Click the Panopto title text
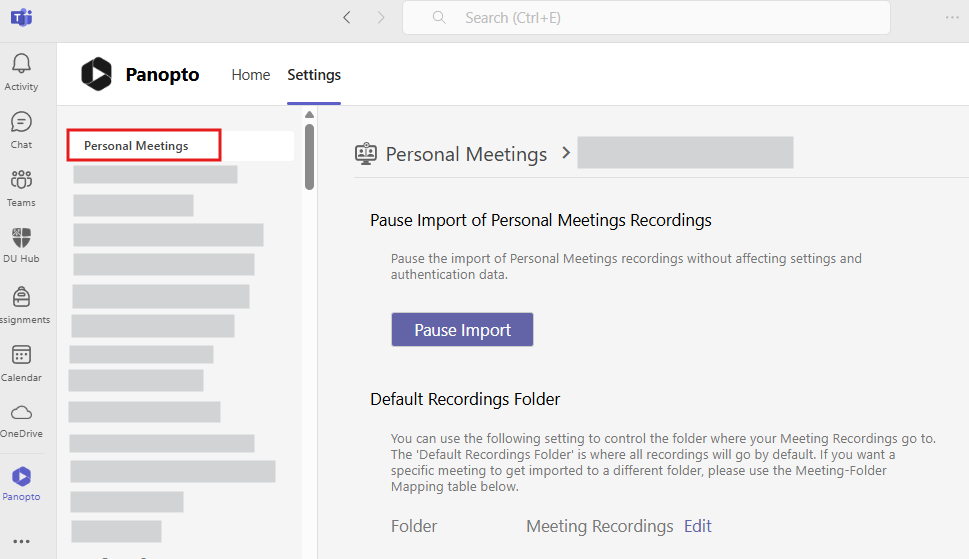969x559 pixels. 163,75
